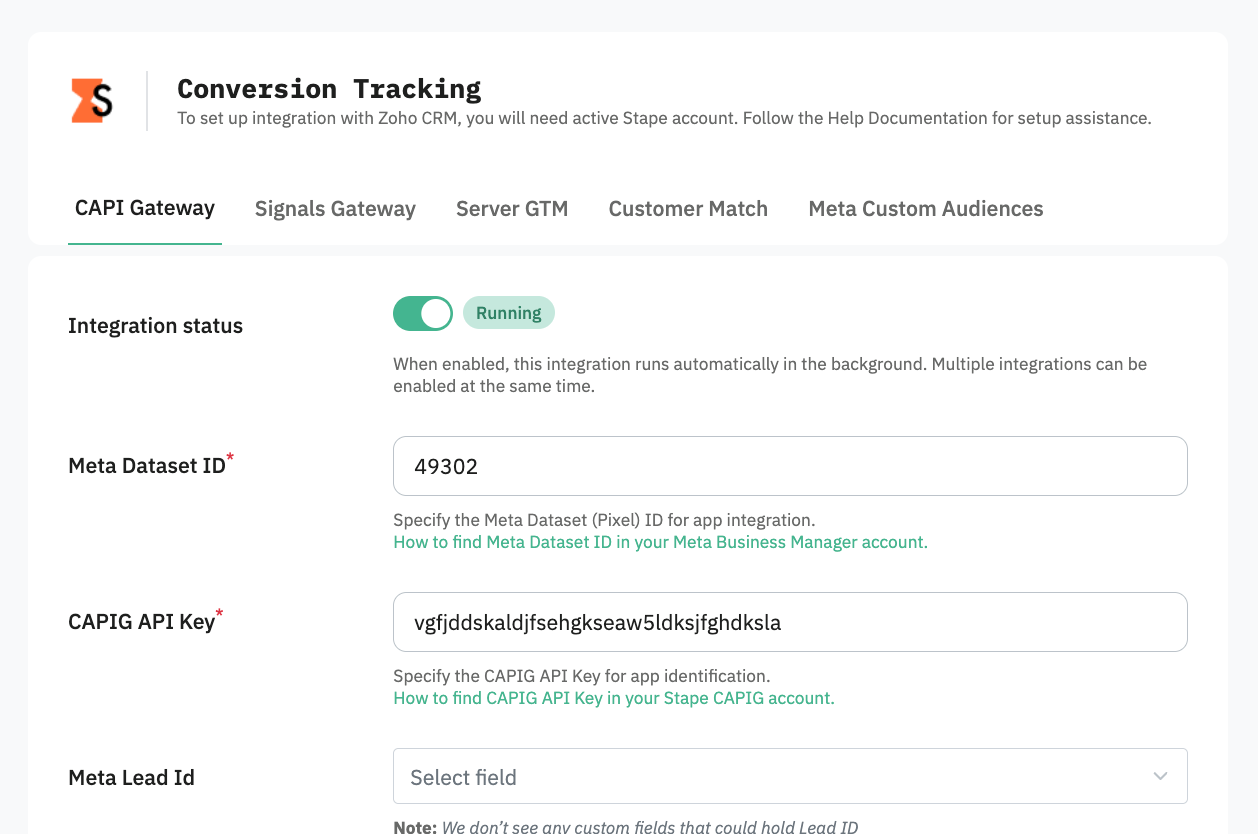Image resolution: width=1258 pixels, height=834 pixels.
Task: Open the How to find CAPIG API Key link
Action: 614,698
